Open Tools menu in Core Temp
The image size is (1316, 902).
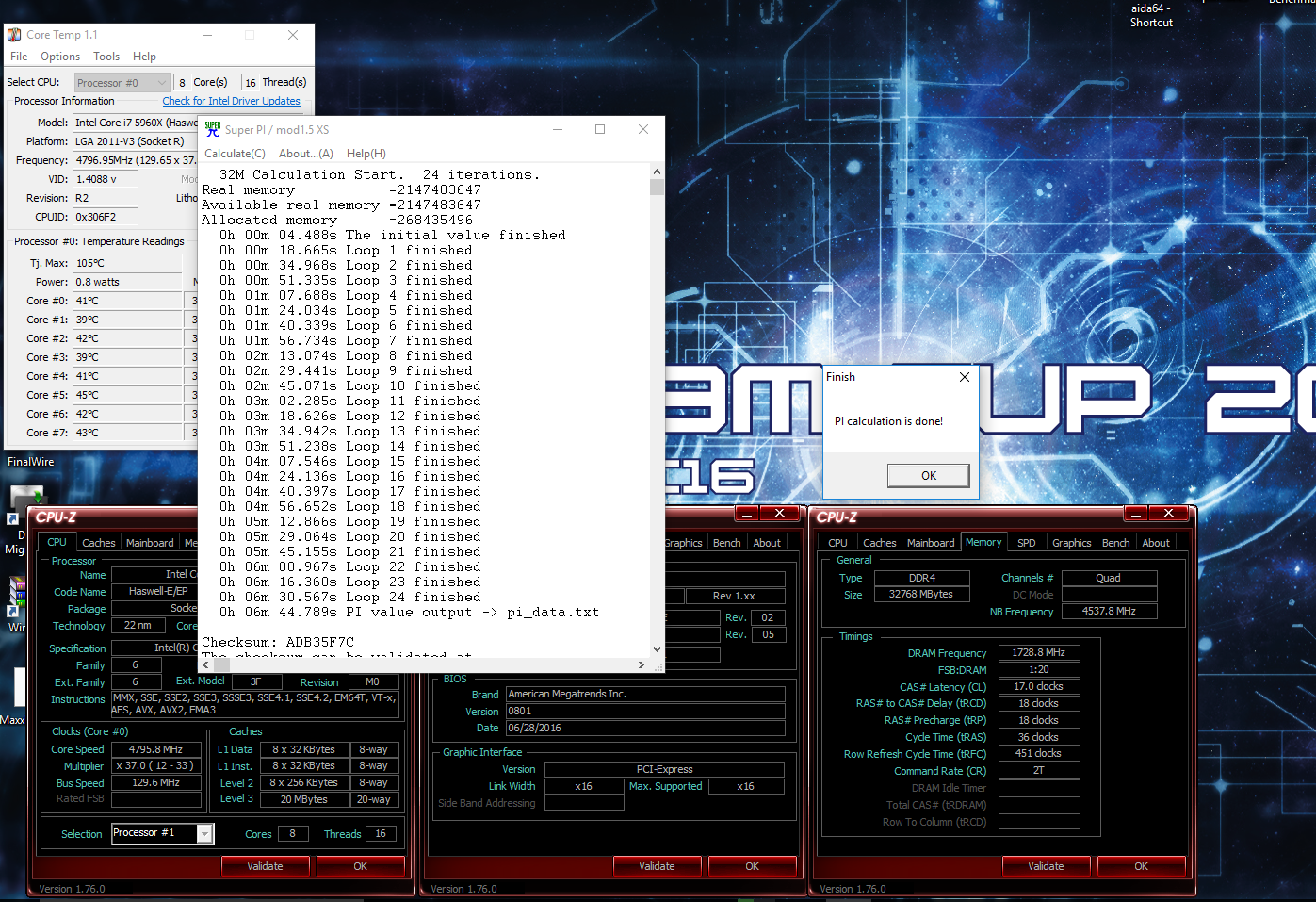(x=106, y=57)
